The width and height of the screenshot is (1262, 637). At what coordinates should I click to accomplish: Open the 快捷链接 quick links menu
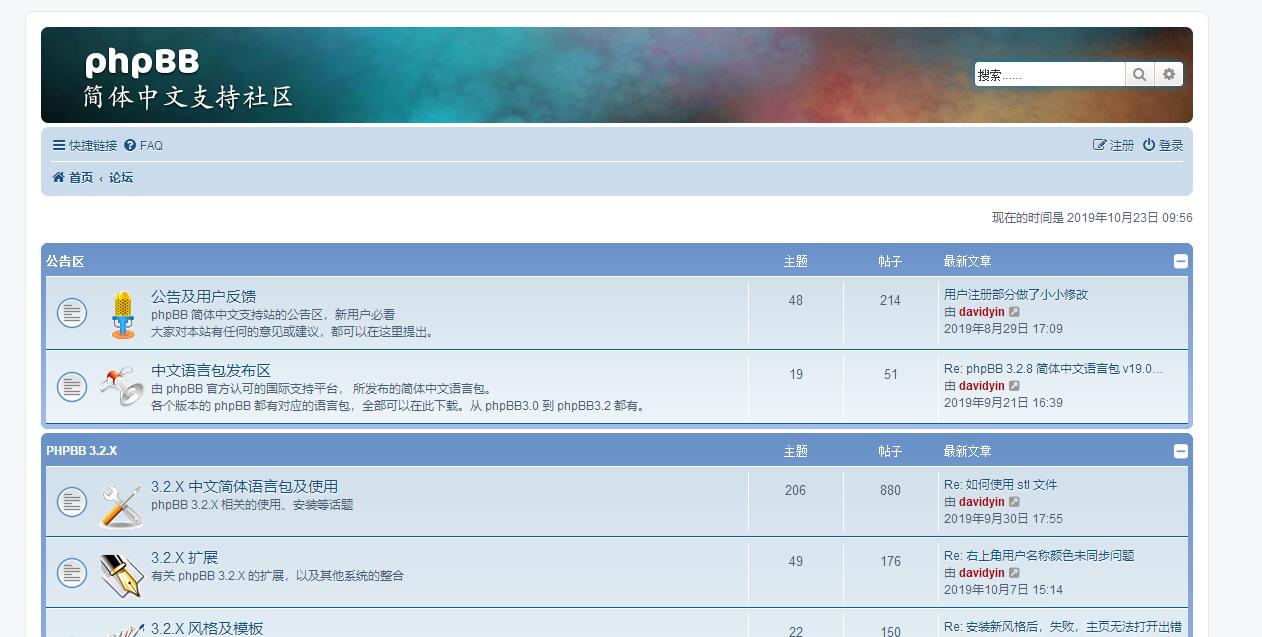(x=85, y=145)
